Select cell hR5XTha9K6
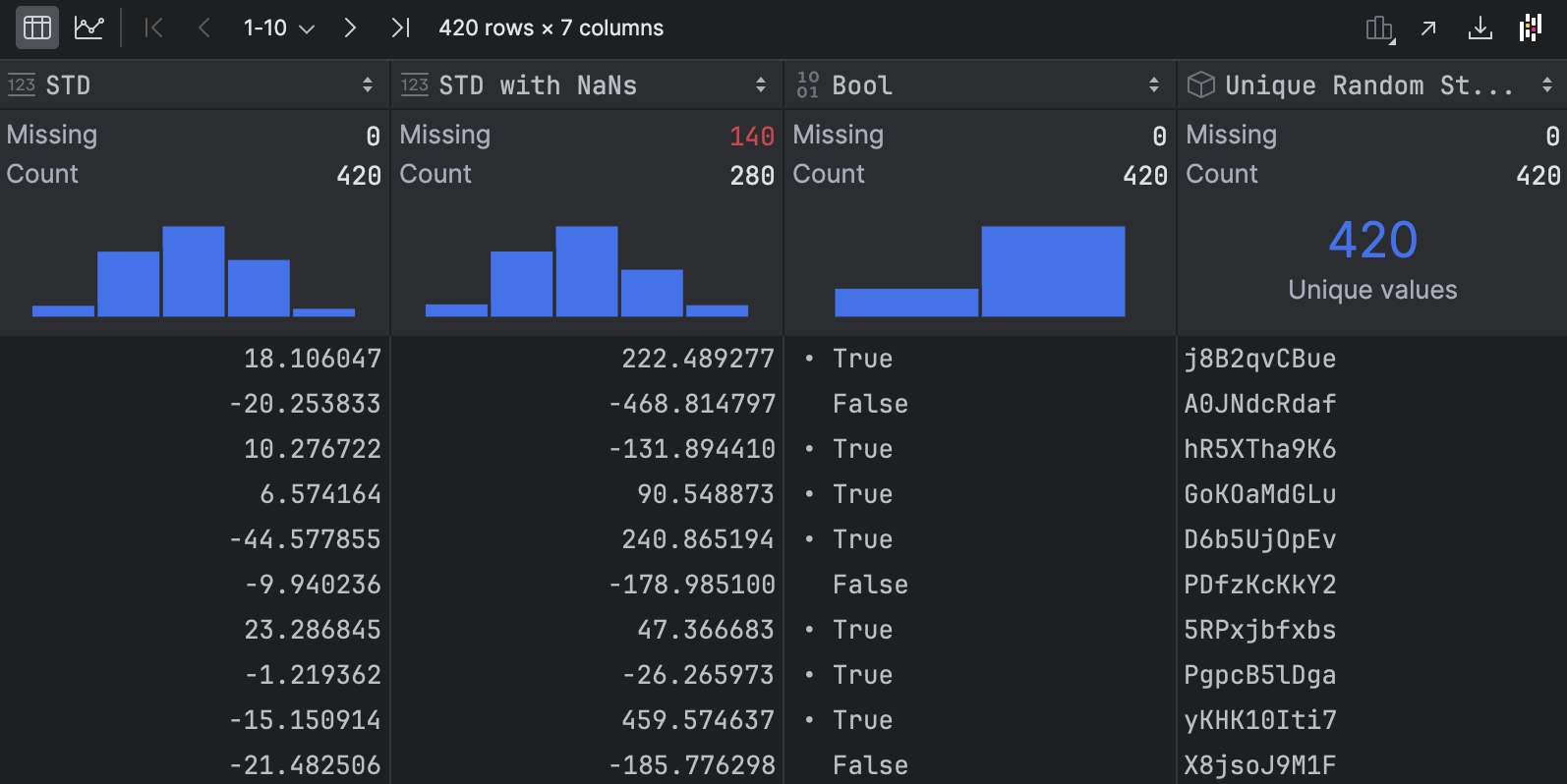The height and width of the screenshot is (784, 1567). click(x=1372, y=449)
